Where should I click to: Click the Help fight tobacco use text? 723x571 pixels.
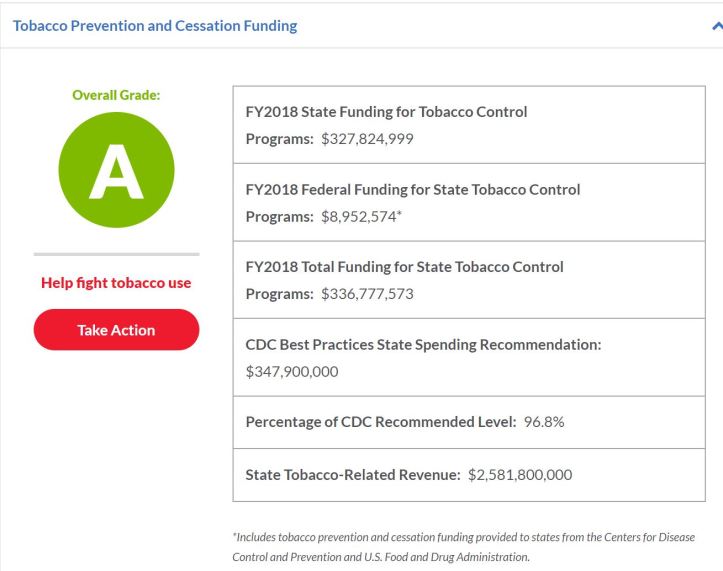[116, 283]
